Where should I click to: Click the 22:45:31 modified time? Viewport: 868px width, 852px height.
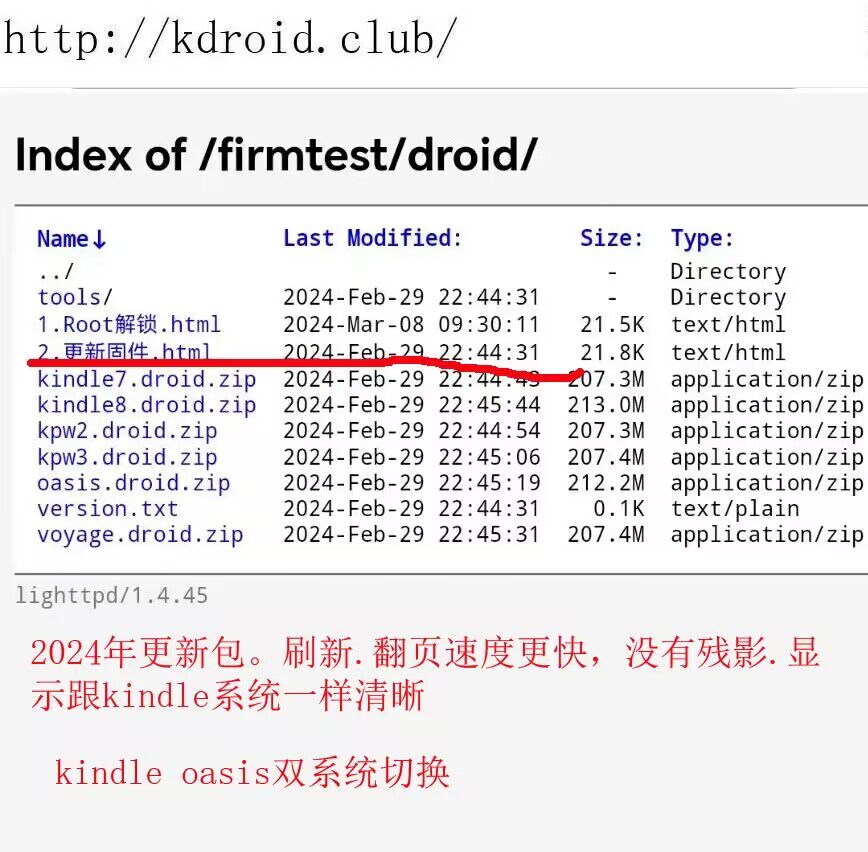pos(489,535)
